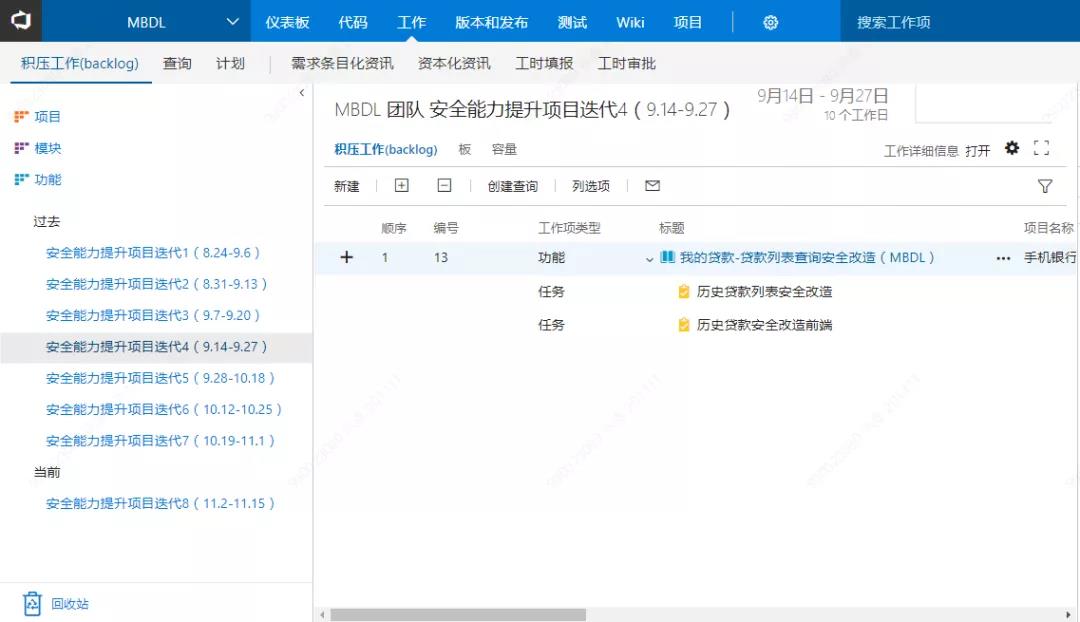Expand all rows with plus-box icon
This screenshot has width=1080, height=622.
pyautogui.click(x=401, y=186)
